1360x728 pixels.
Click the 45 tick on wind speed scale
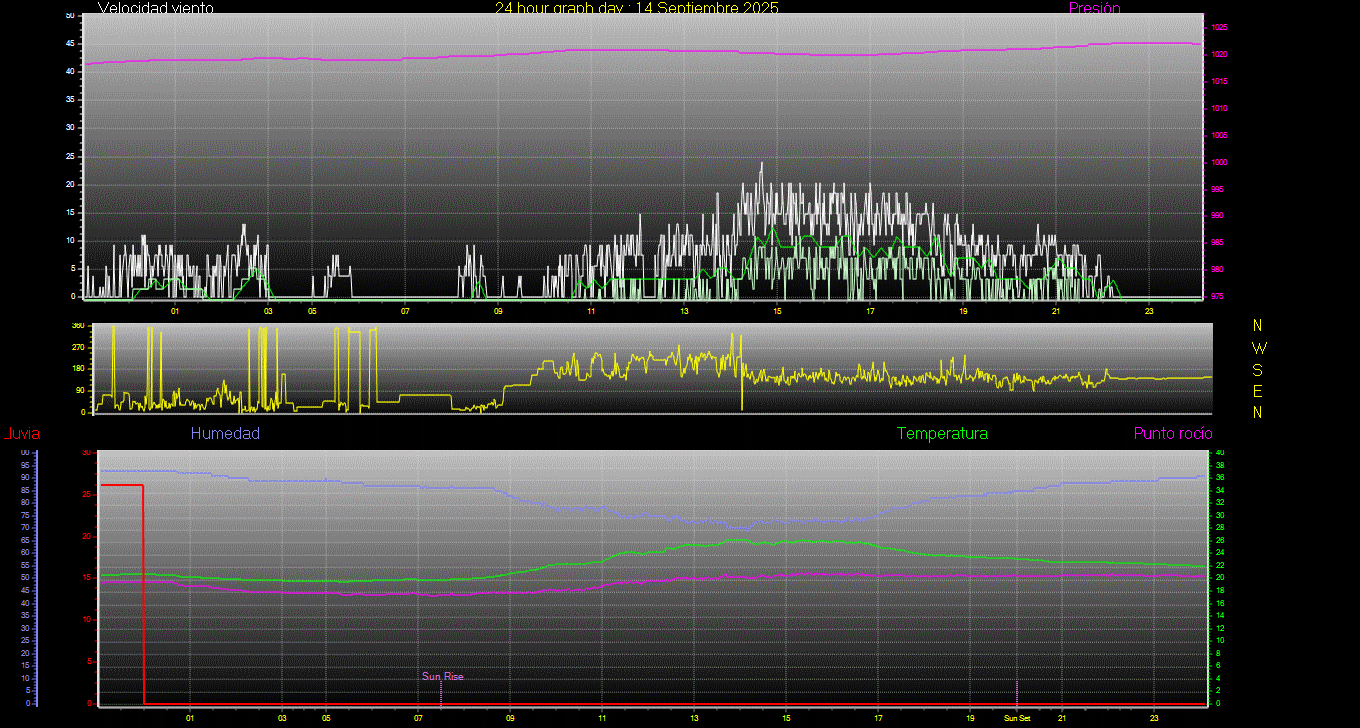(69, 44)
